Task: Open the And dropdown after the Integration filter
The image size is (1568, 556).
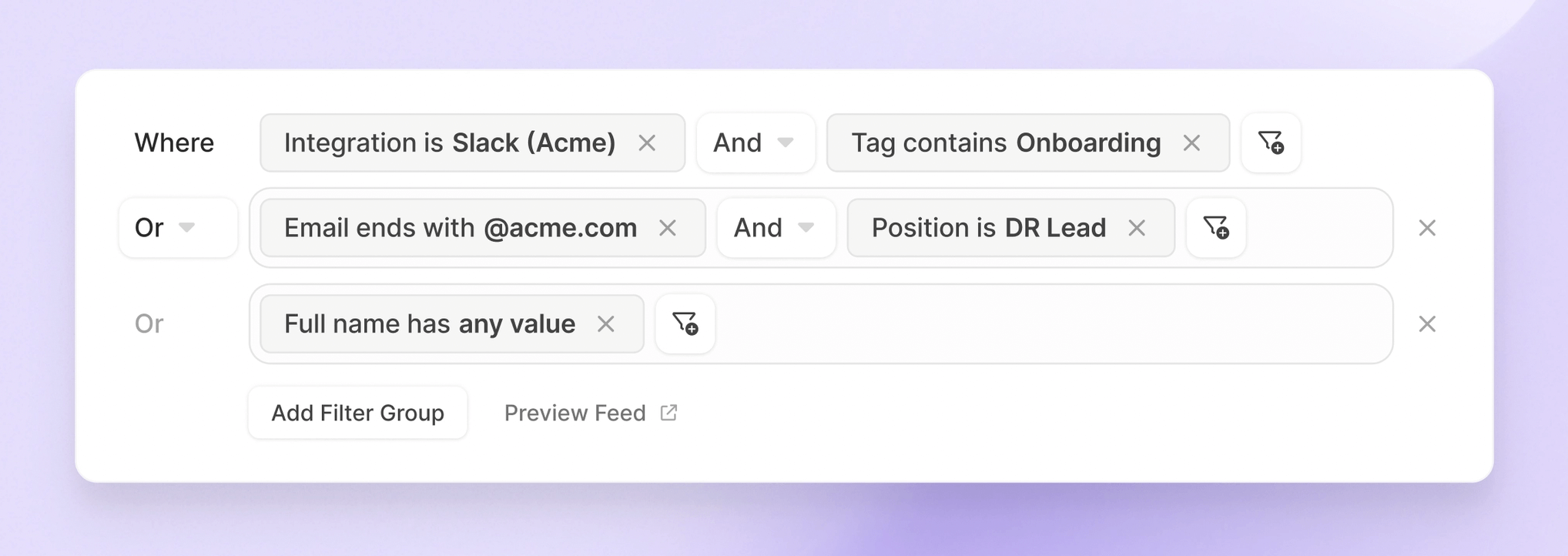Action: (755, 143)
